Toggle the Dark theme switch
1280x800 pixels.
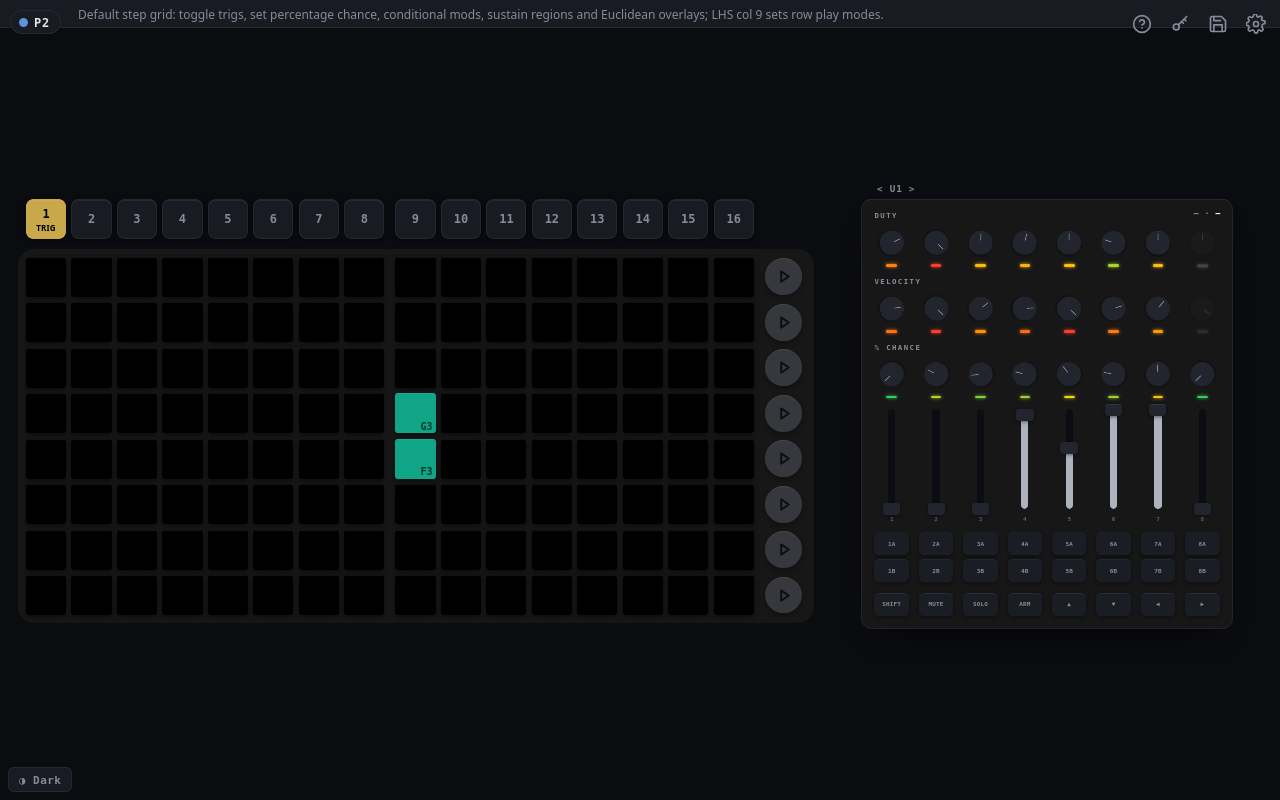(40, 780)
